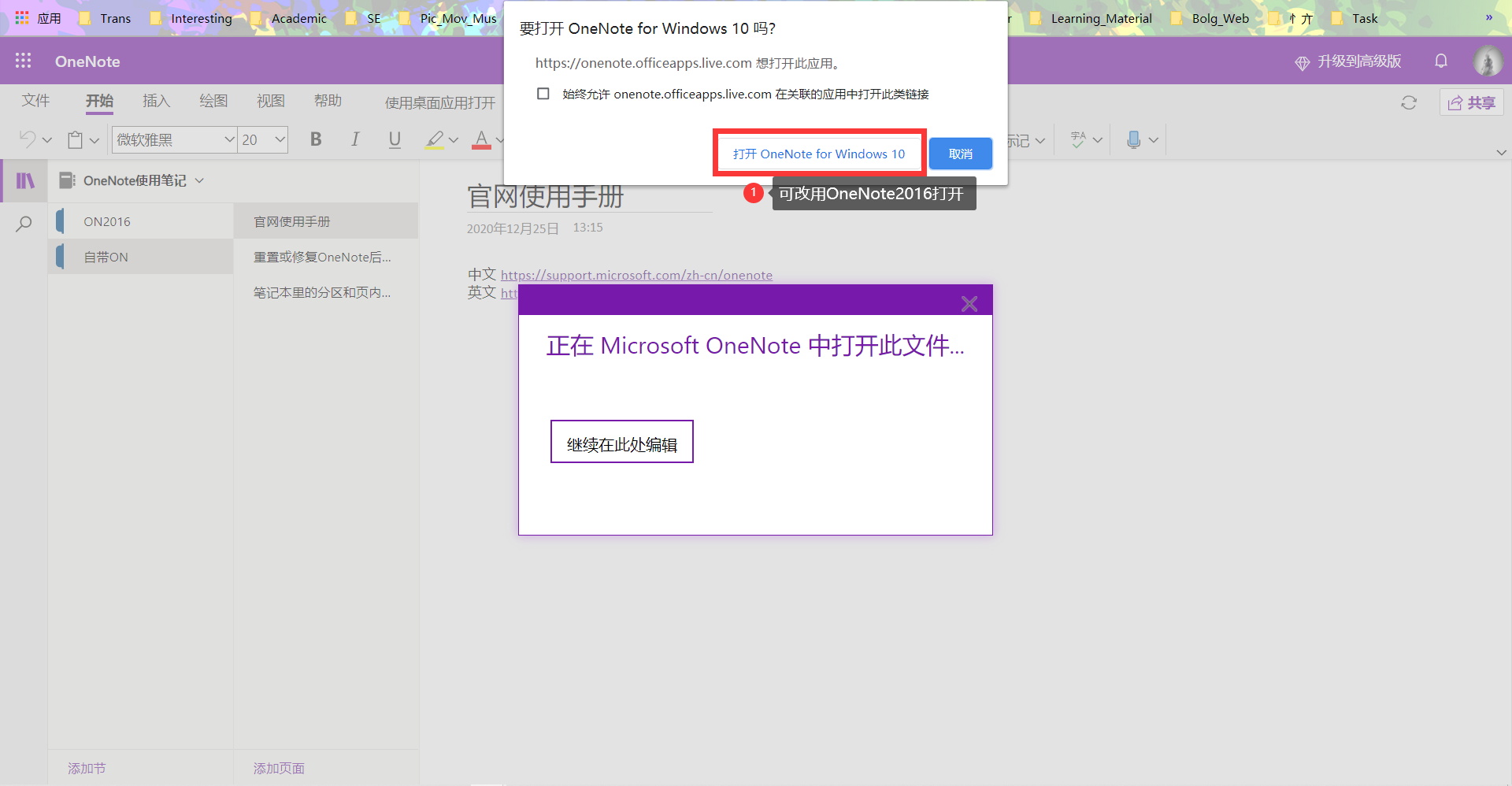Switch to the 帮助 ribbon tab
This screenshot has height=786, width=1512.
coord(328,101)
